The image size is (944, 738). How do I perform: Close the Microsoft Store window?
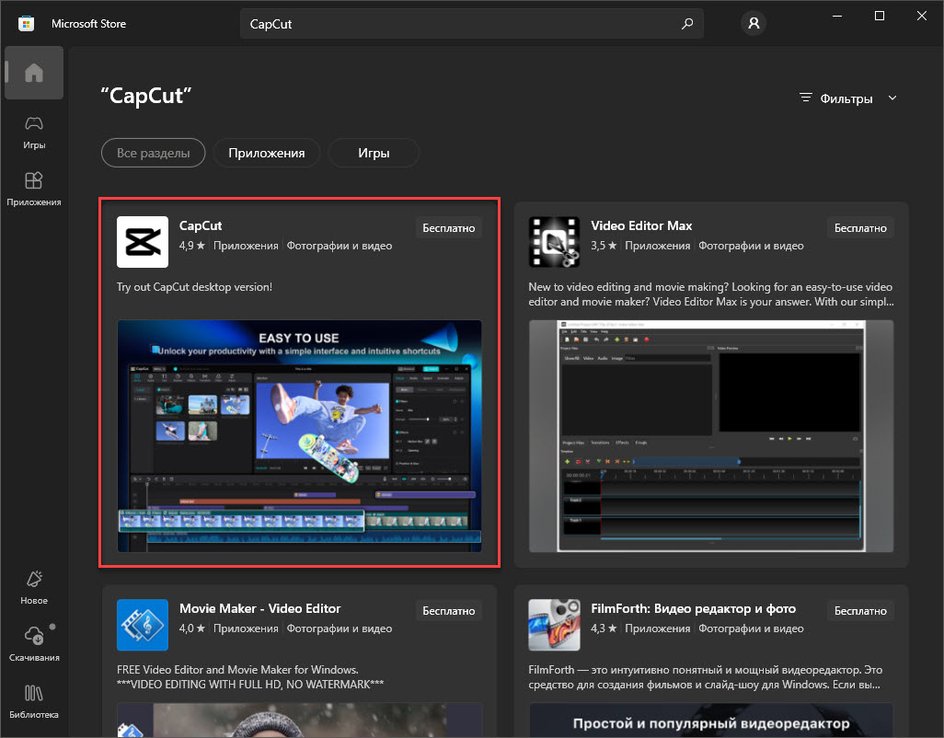(921, 16)
